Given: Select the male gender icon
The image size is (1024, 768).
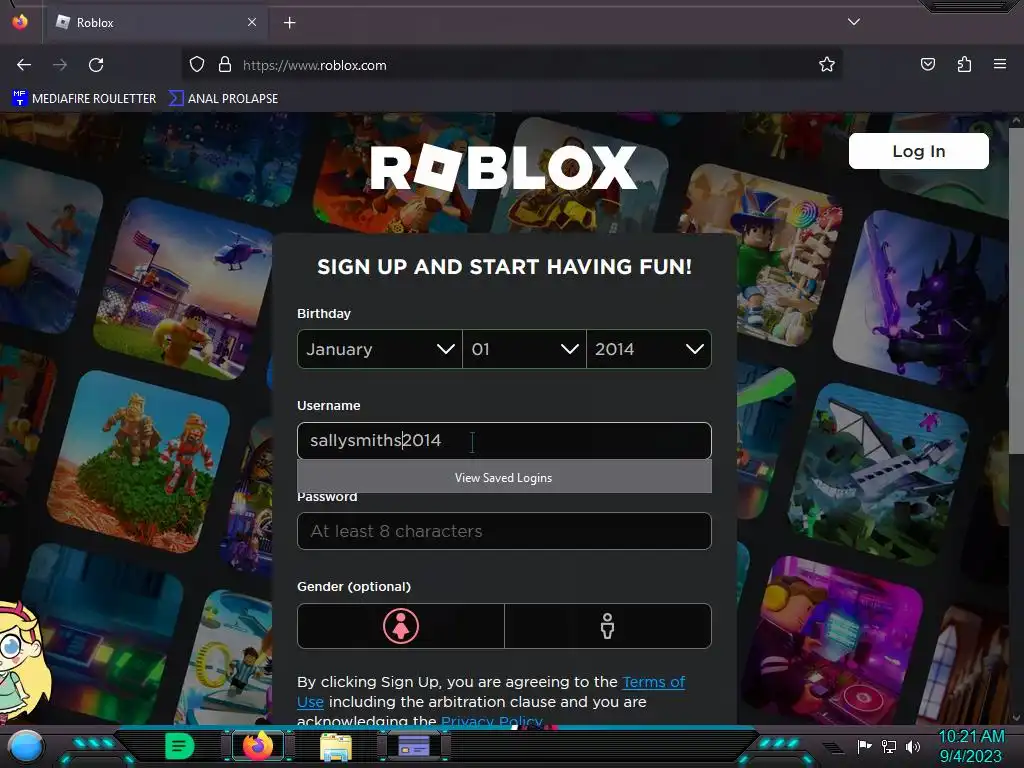Looking at the screenshot, I should [x=607, y=626].
